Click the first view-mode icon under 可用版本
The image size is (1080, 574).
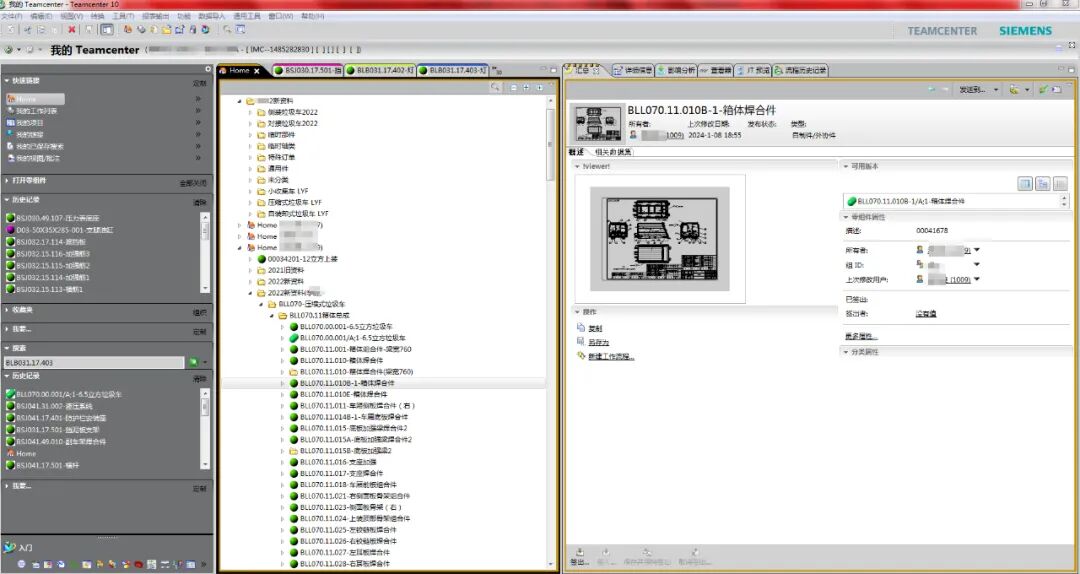(x=1025, y=183)
